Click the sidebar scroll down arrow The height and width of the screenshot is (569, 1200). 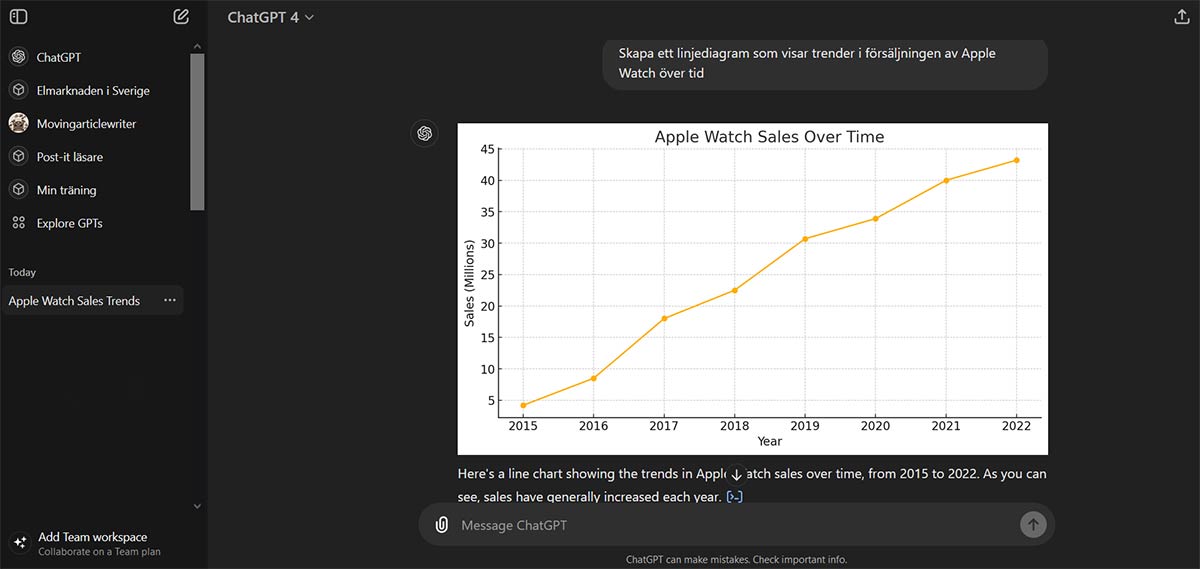[x=197, y=507]
